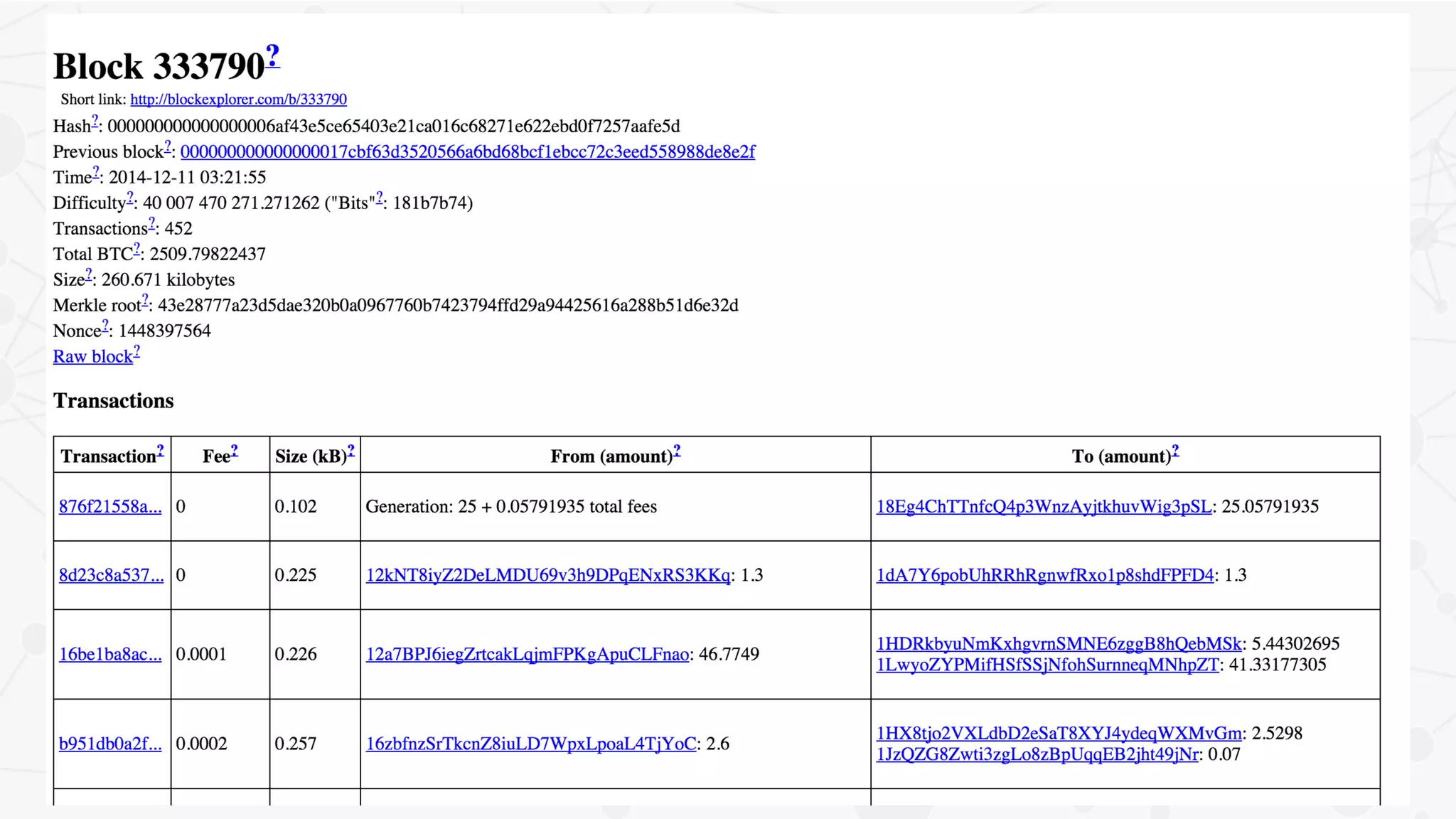Click help question mark after Total BTC
The height and width of the screenshot is (819, 1456).
137,250
